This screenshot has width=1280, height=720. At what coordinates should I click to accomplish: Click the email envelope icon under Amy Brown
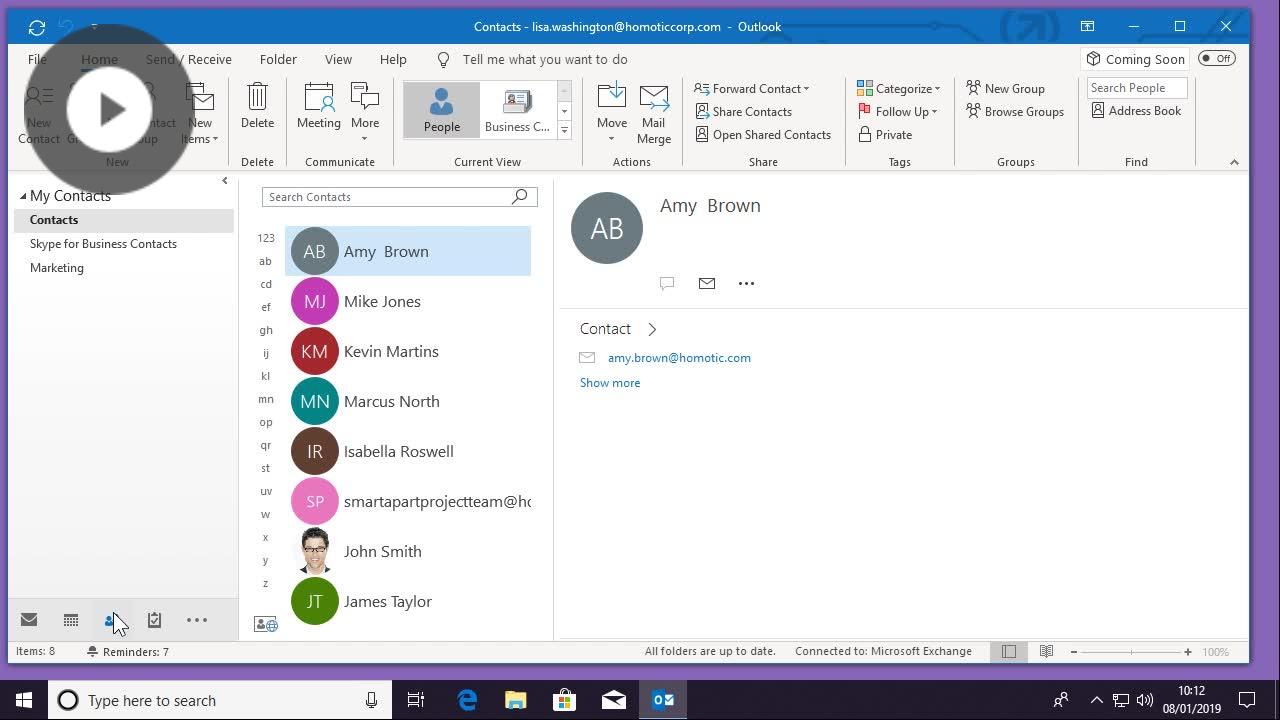pos(707,283)
